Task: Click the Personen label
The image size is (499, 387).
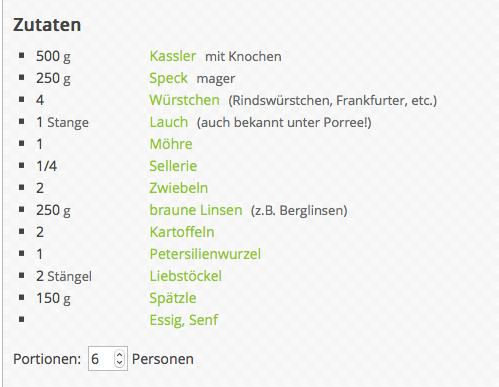Action: [163, 359]
